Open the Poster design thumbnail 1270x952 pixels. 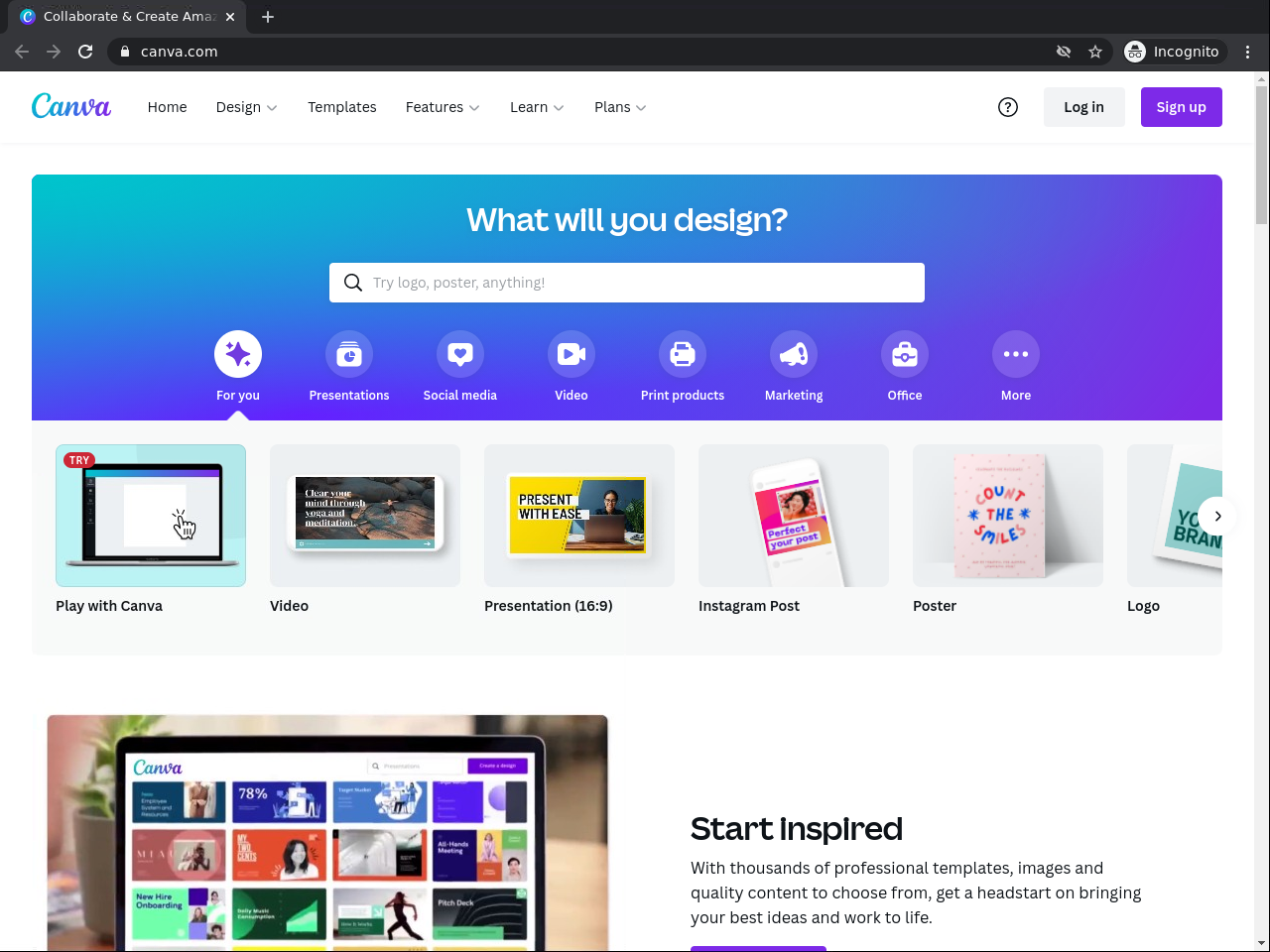coord(1008,516)
